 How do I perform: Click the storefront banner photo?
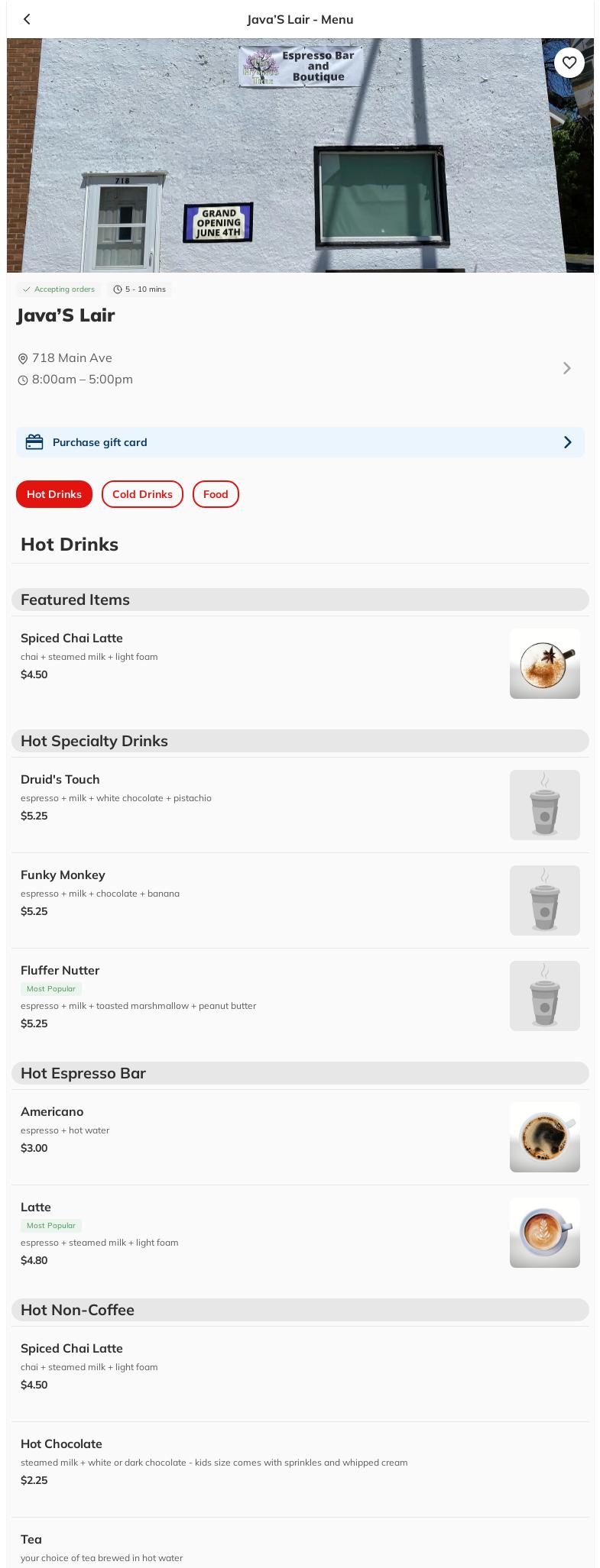[300, 155]
